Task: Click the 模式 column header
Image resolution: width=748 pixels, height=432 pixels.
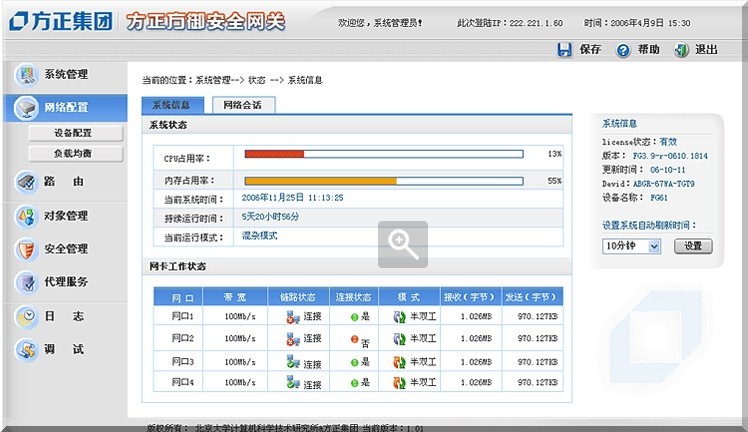Action: pos(409,297)
